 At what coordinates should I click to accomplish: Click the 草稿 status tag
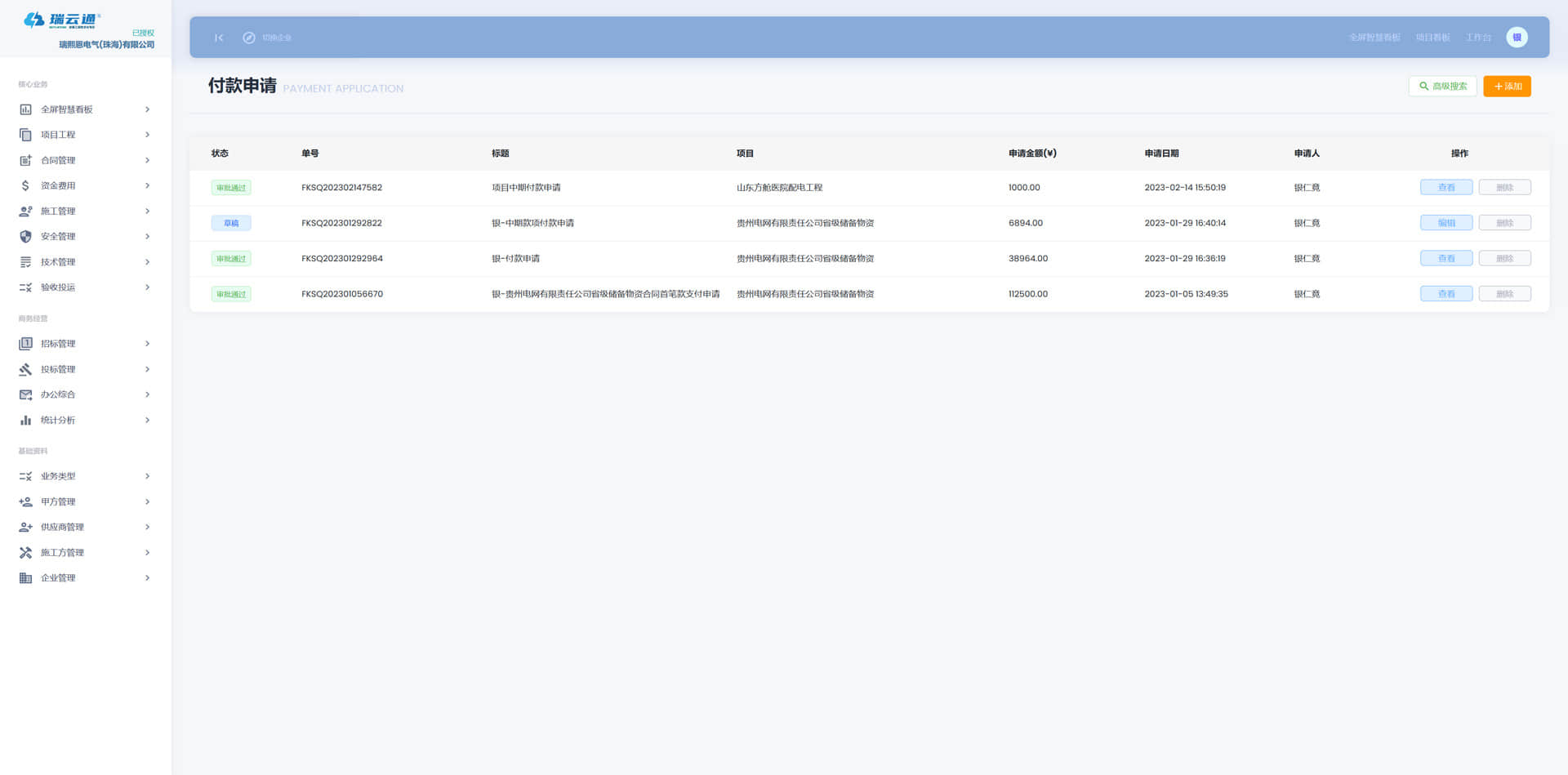231,223
